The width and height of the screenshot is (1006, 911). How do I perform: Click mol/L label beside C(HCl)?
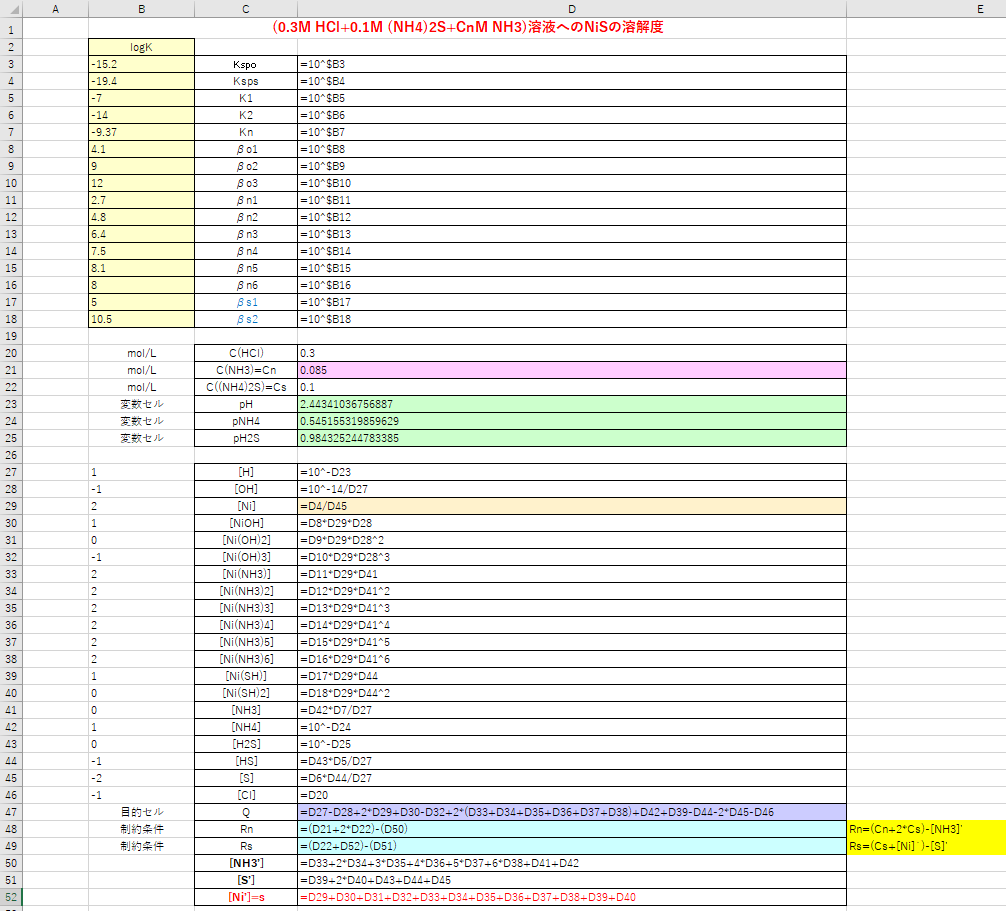pyautogui.click(x=142, y=353)
